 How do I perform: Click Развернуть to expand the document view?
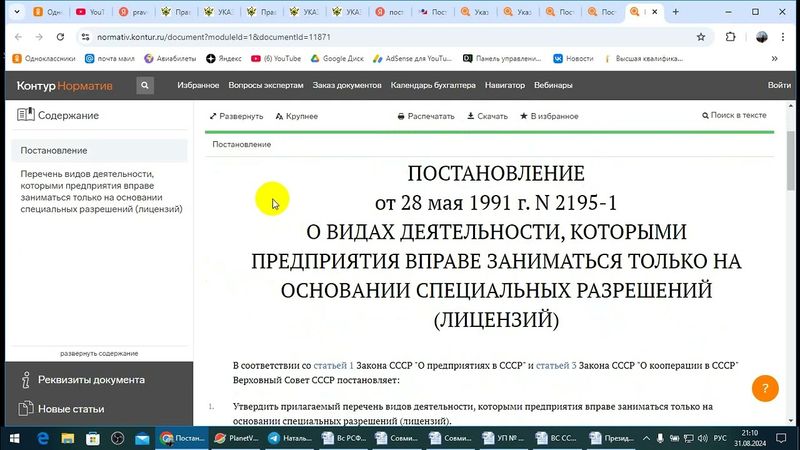pyautogui.click(x=236, y=116)
